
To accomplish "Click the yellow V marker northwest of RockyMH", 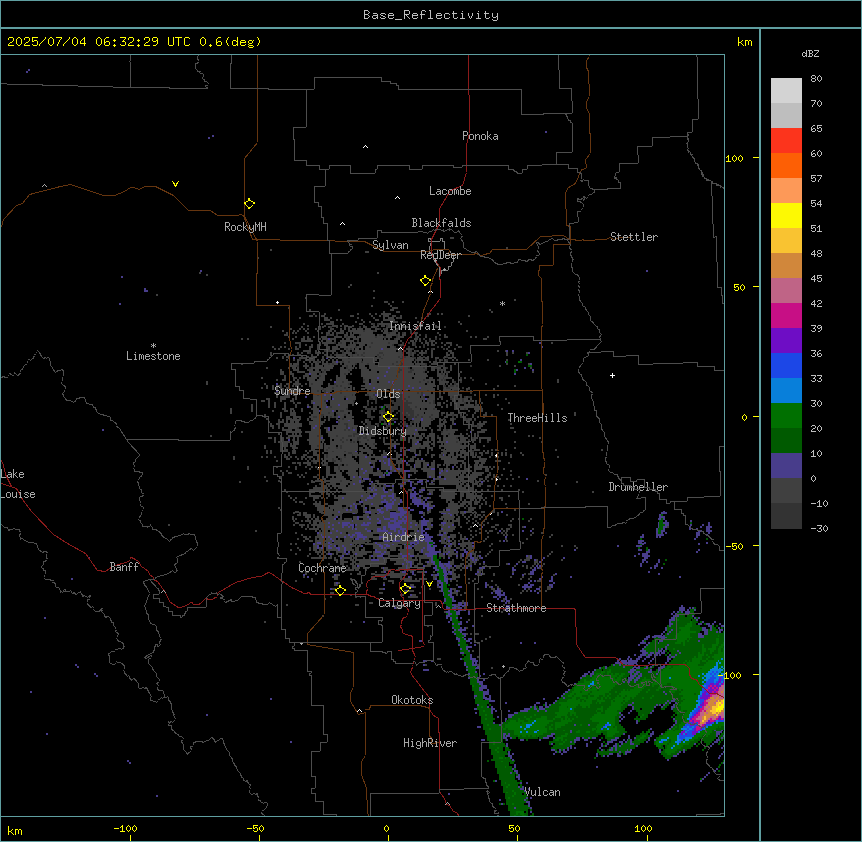I will pyautogui.click(x=175, y=184).
